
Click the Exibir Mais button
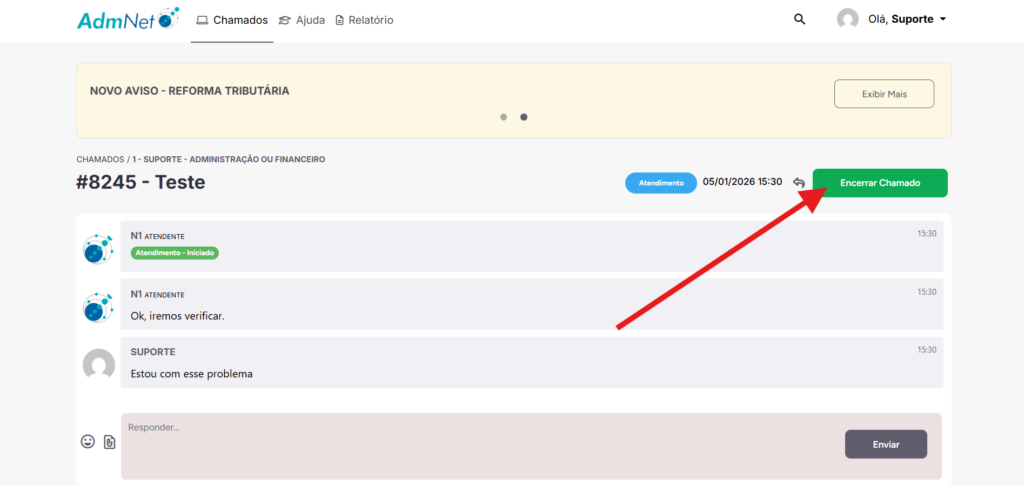tap(884, 94)
